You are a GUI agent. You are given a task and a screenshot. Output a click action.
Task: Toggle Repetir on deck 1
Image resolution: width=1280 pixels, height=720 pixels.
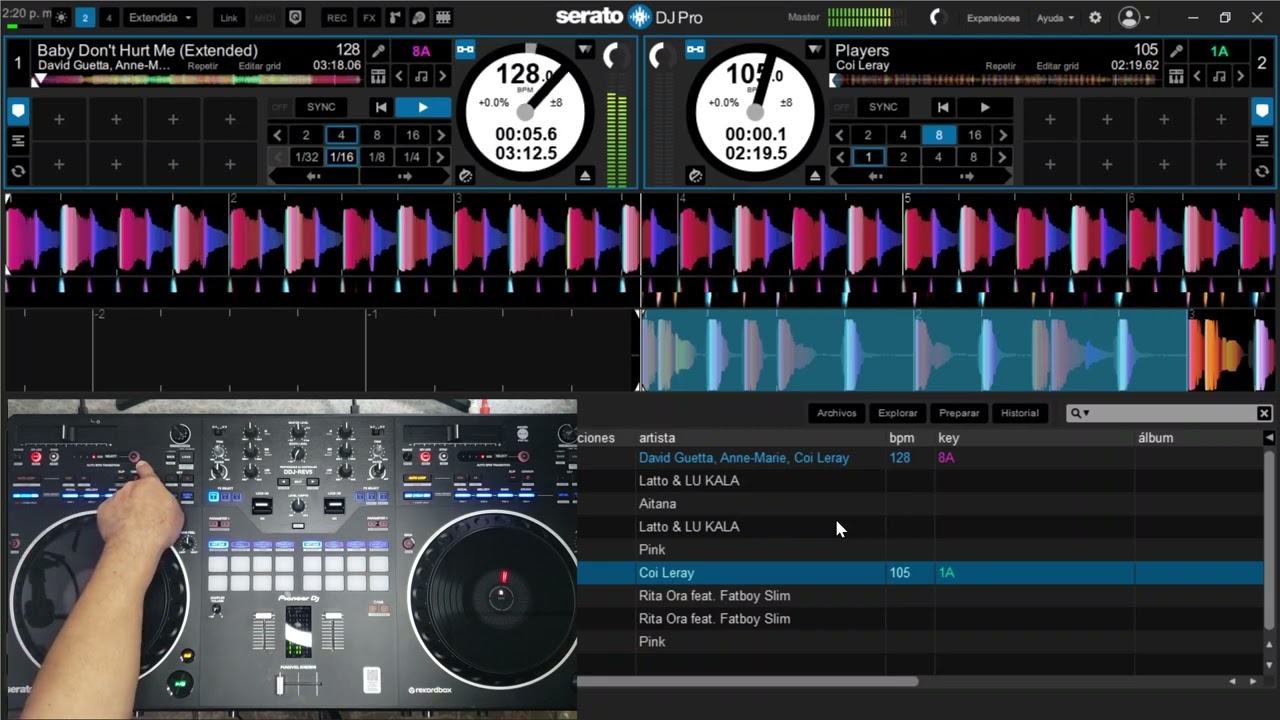(203, 66)
